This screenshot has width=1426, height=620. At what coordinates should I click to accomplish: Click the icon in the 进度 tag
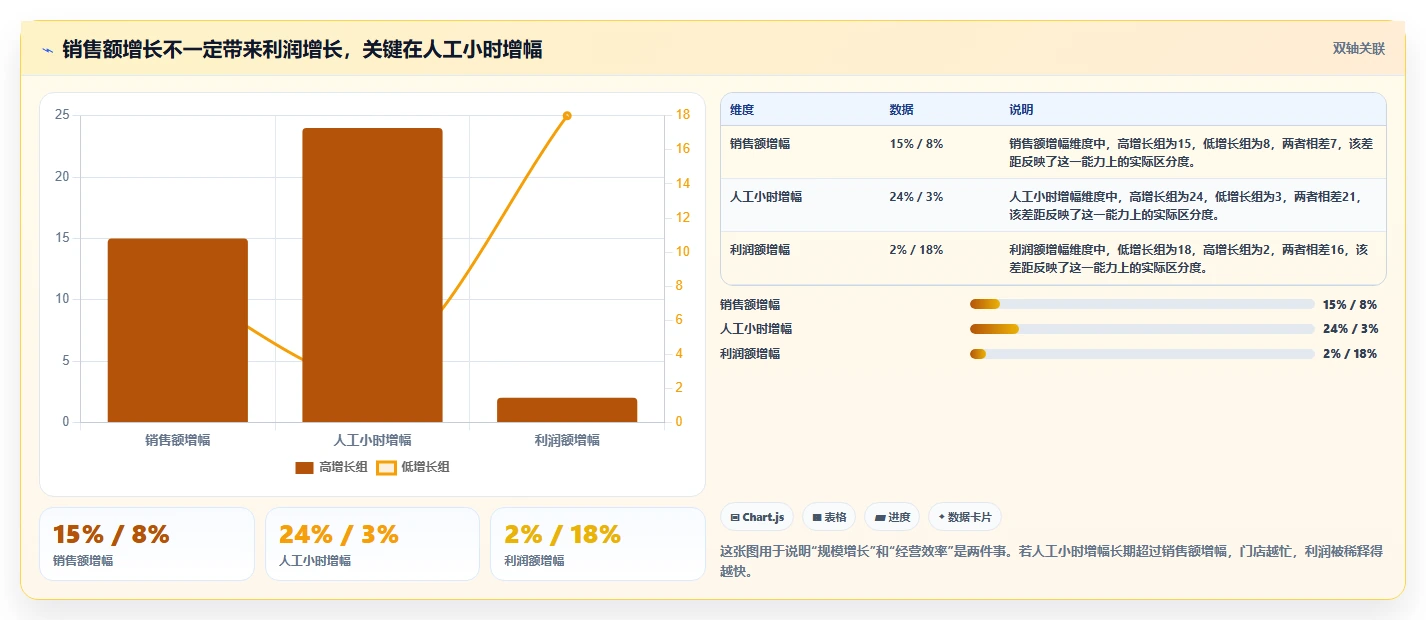(x=880, y=518)
